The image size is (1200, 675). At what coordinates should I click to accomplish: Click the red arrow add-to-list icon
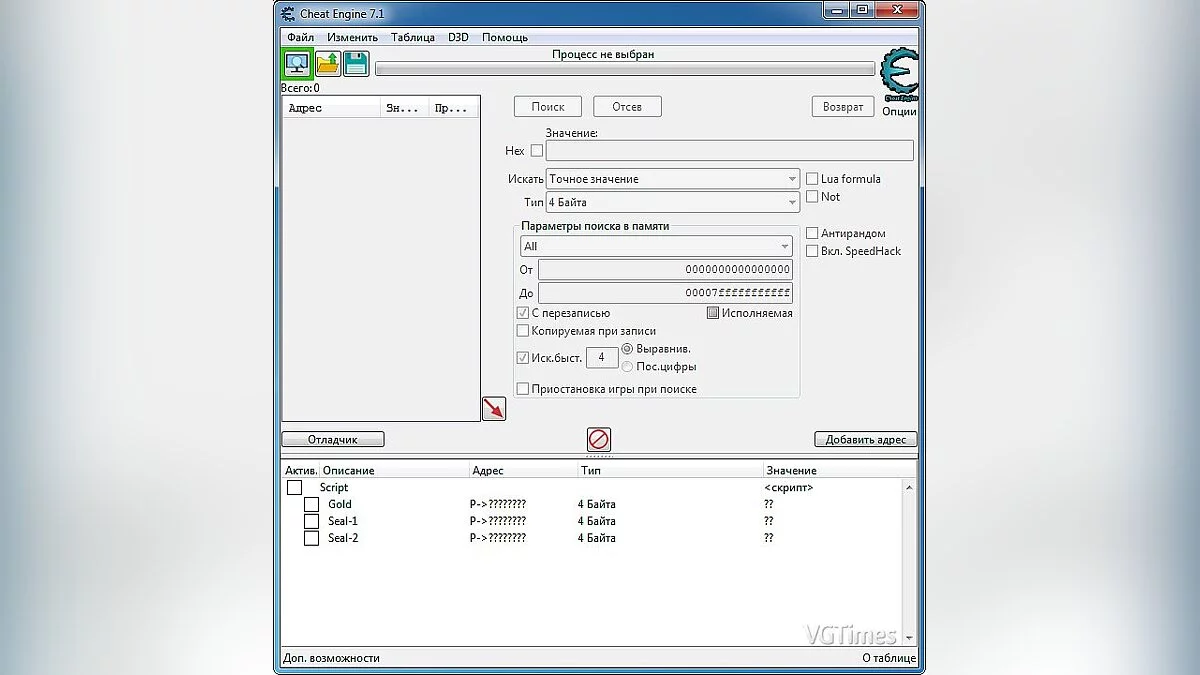pos(494,408)
